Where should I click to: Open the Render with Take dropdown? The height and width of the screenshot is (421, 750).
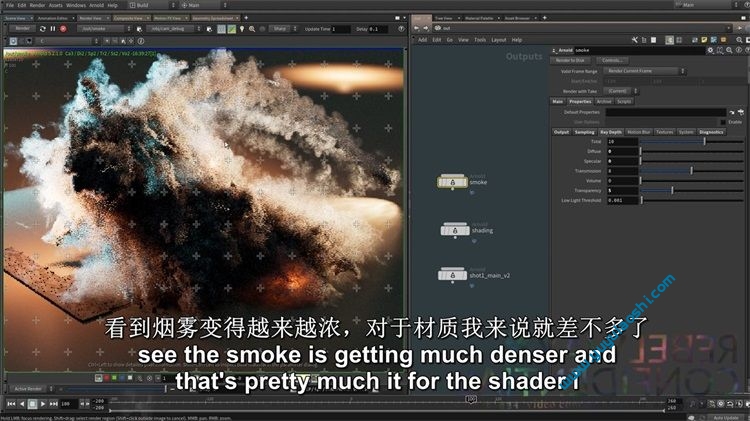(x=620, y=91)
